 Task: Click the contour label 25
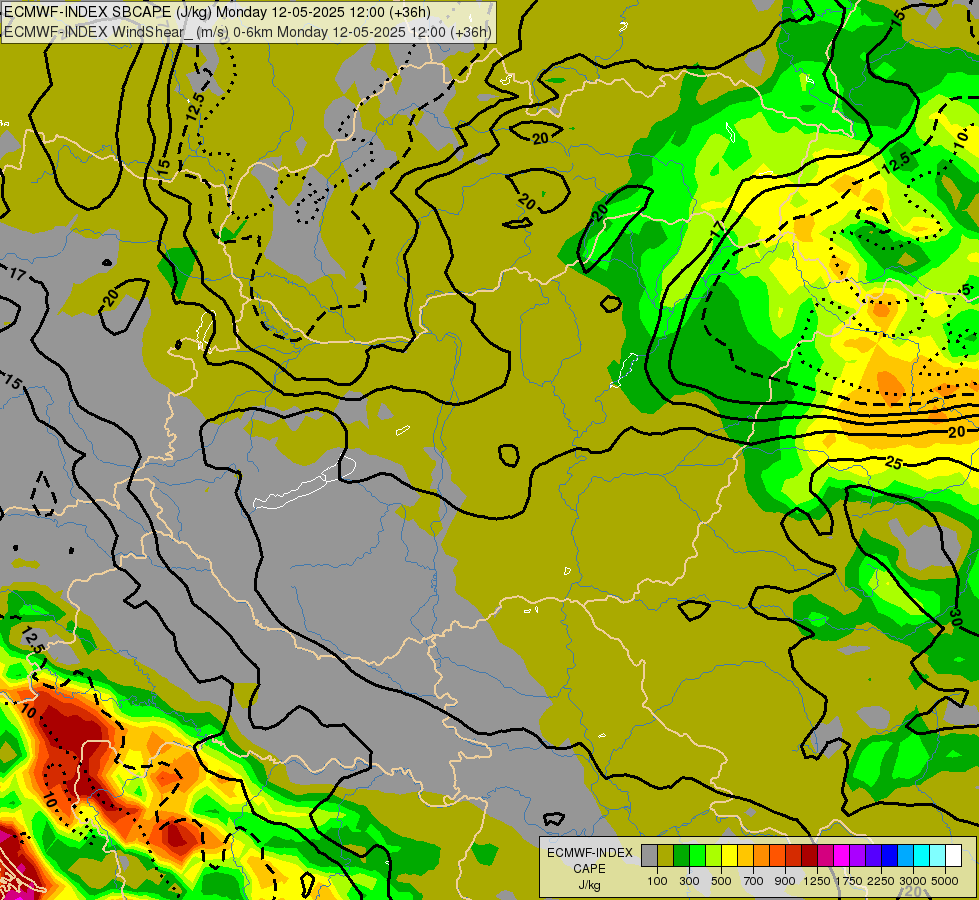coord(894,463)
